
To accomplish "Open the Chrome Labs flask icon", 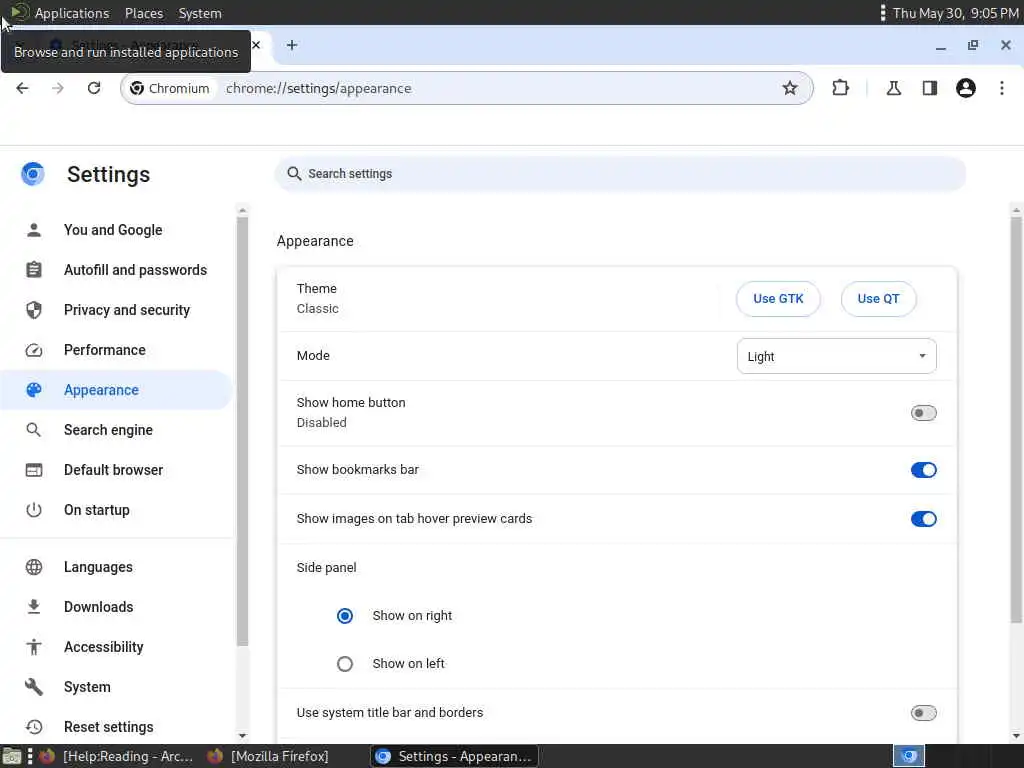I will coord(893,88).
